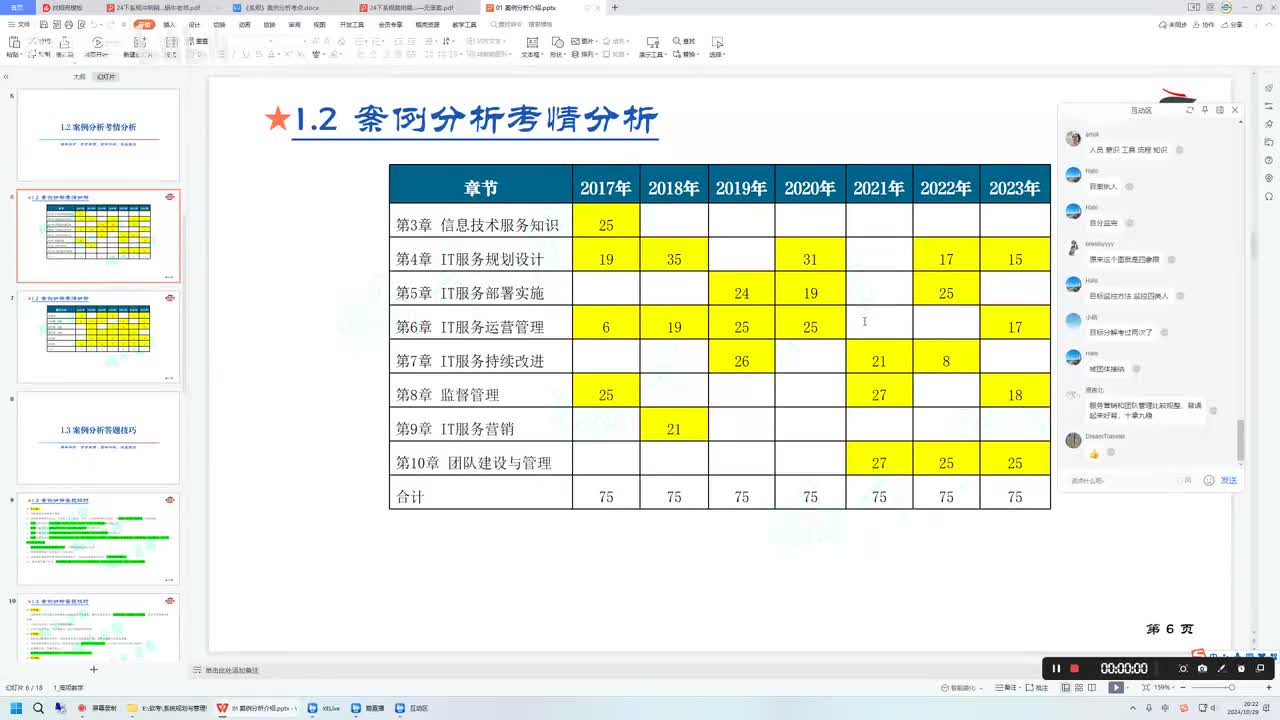This screenshot has width=1280, height=720.
Task: Click 批注 comments in status bar
Action: click(1036, 688)
